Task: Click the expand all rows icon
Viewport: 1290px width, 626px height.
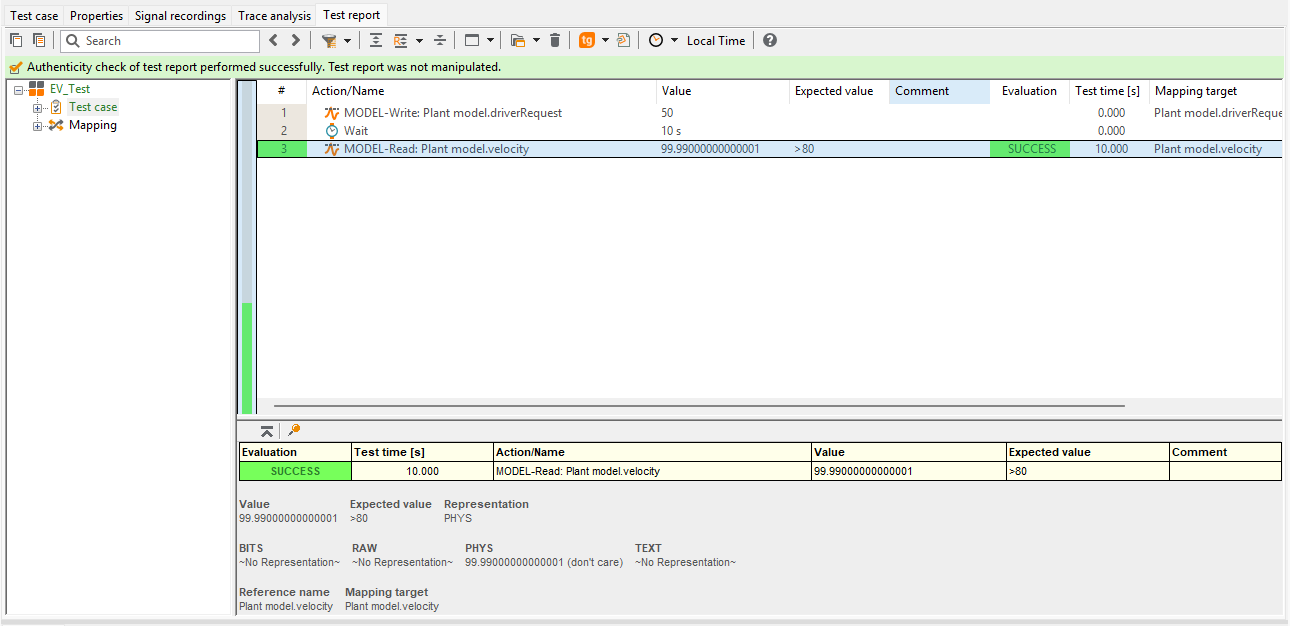Action: [376, 41]
